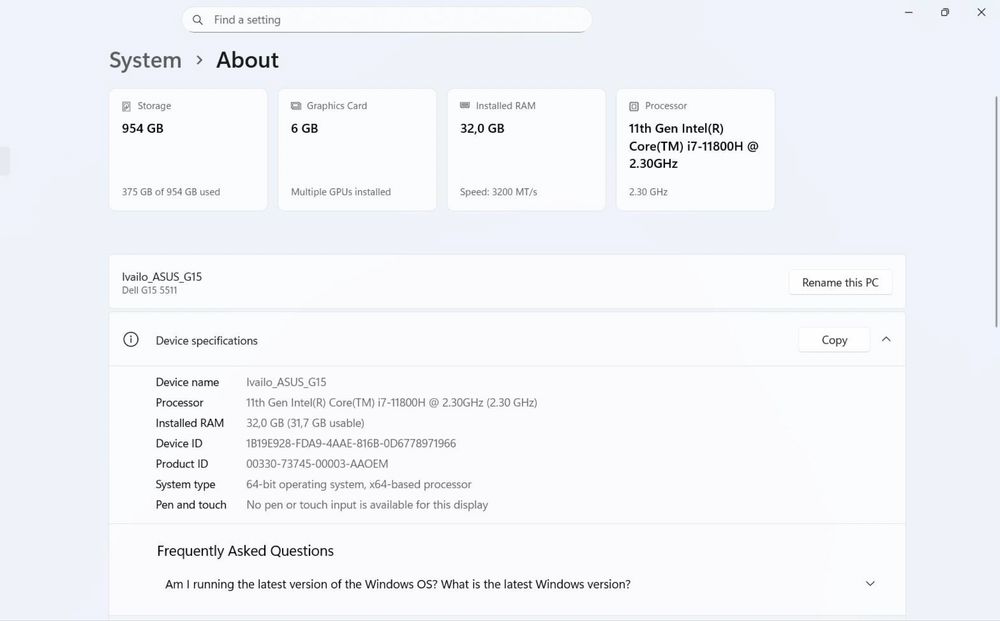This screenshot has height=621, width=1000.
Task: Open the 32,0 GB Installed RAM card
Action: point(526,150)
